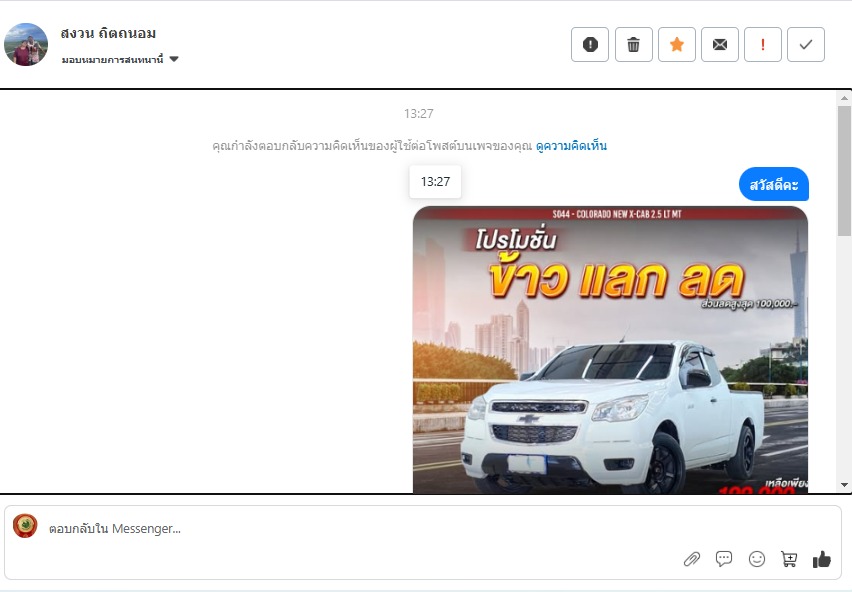
Task: Click the gray 13:27 timestamp at top of chat
Action: point(418,114)
